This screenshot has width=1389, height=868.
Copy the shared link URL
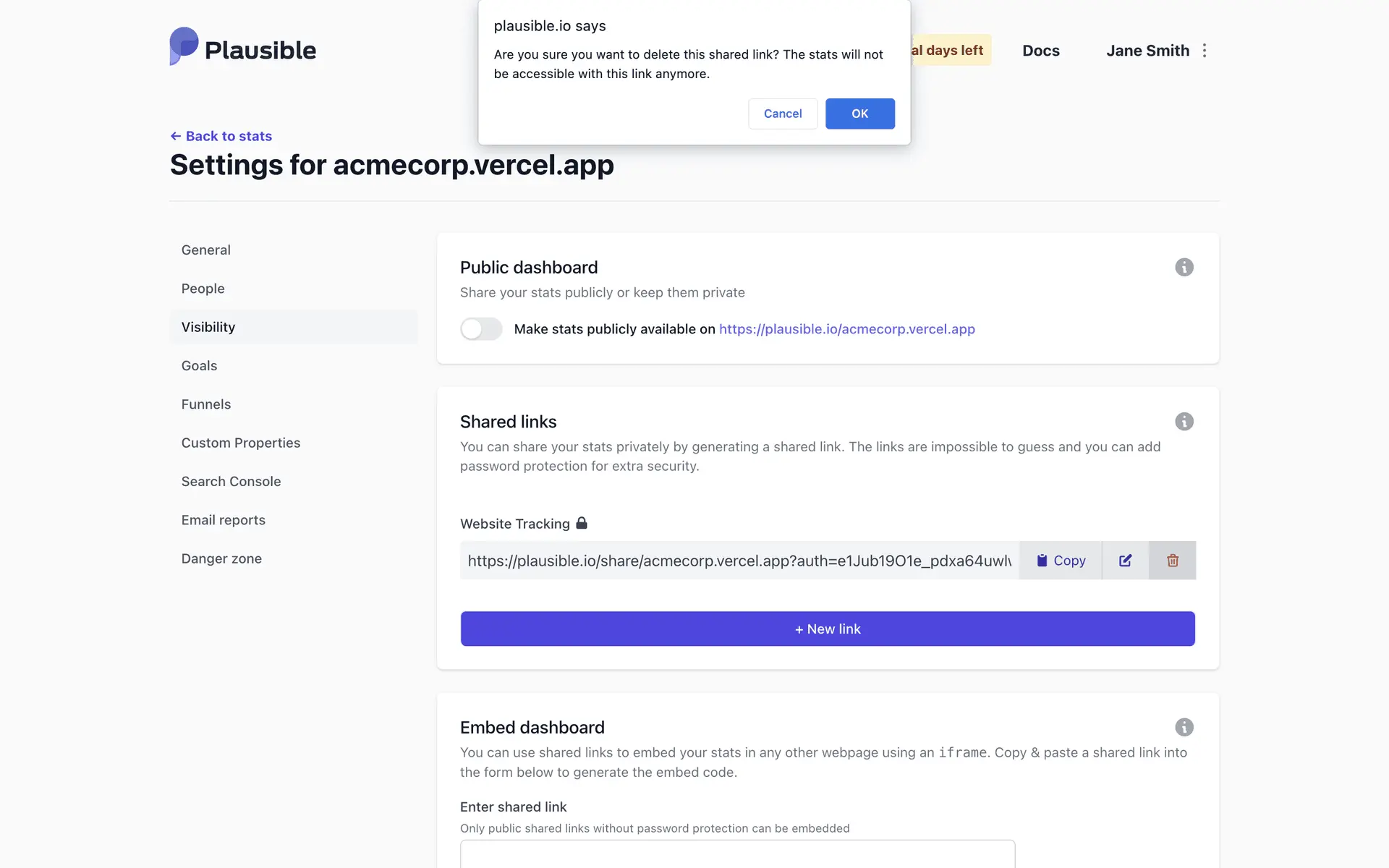click(1061, 561)
